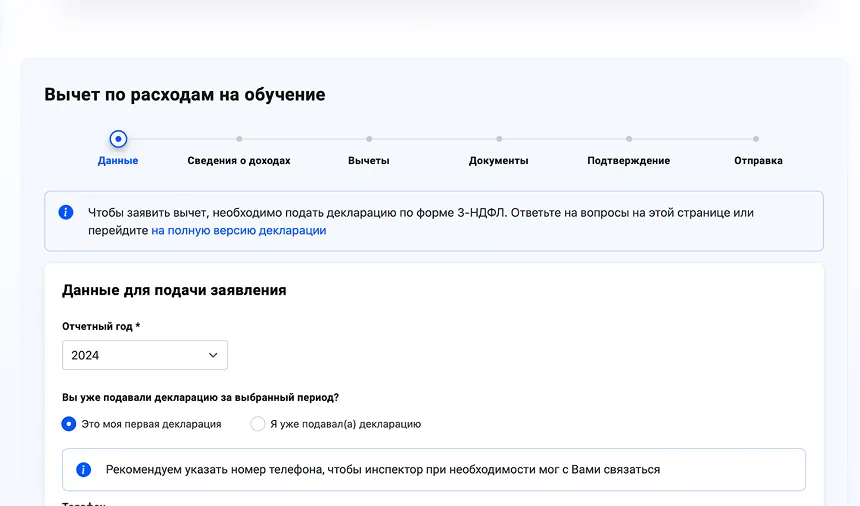Open the Отчетный год dropdown showing 2024
The image size is (860, 506).
click(x=144, y=355)
